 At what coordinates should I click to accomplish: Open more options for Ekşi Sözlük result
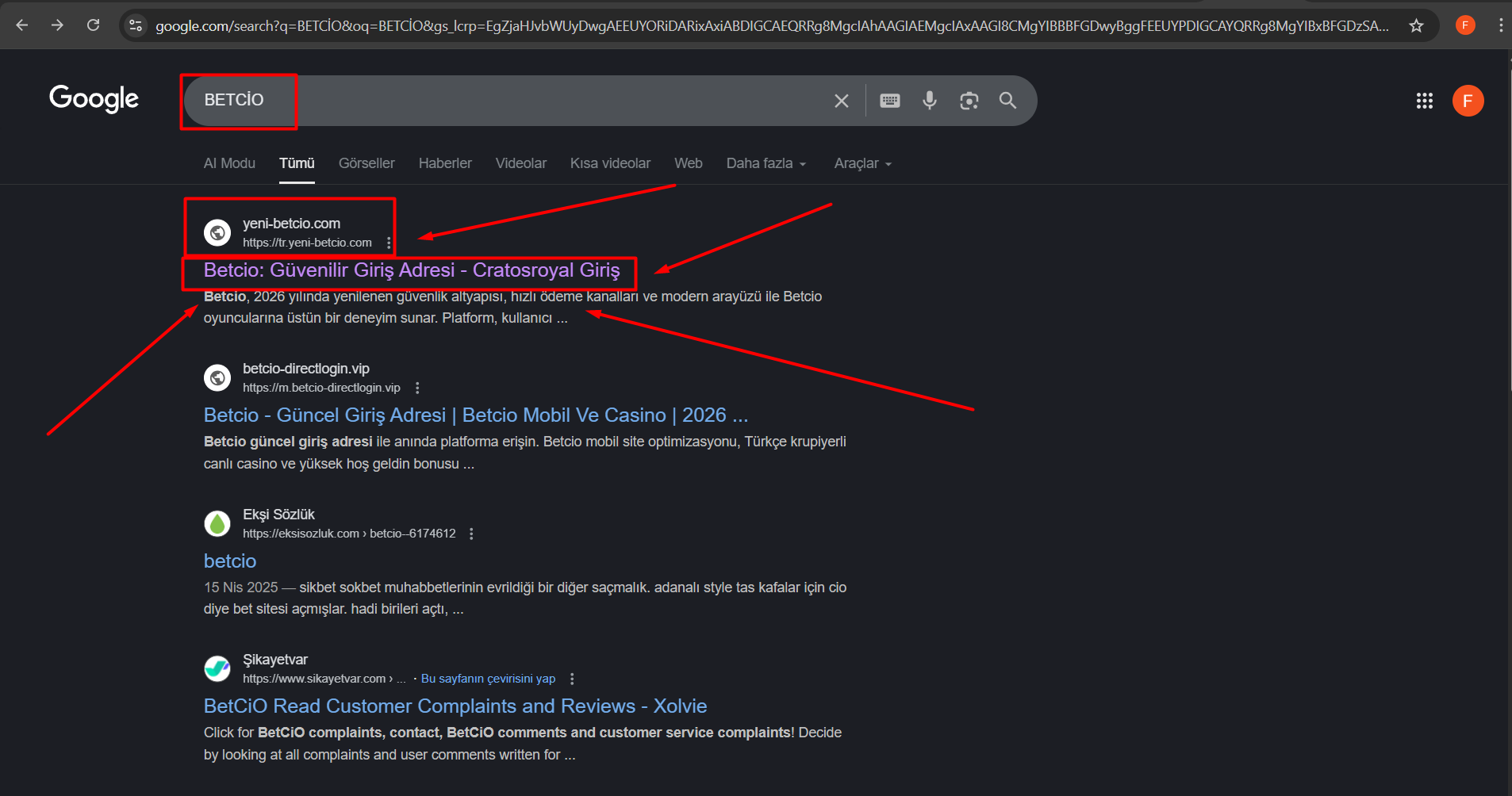471,534
